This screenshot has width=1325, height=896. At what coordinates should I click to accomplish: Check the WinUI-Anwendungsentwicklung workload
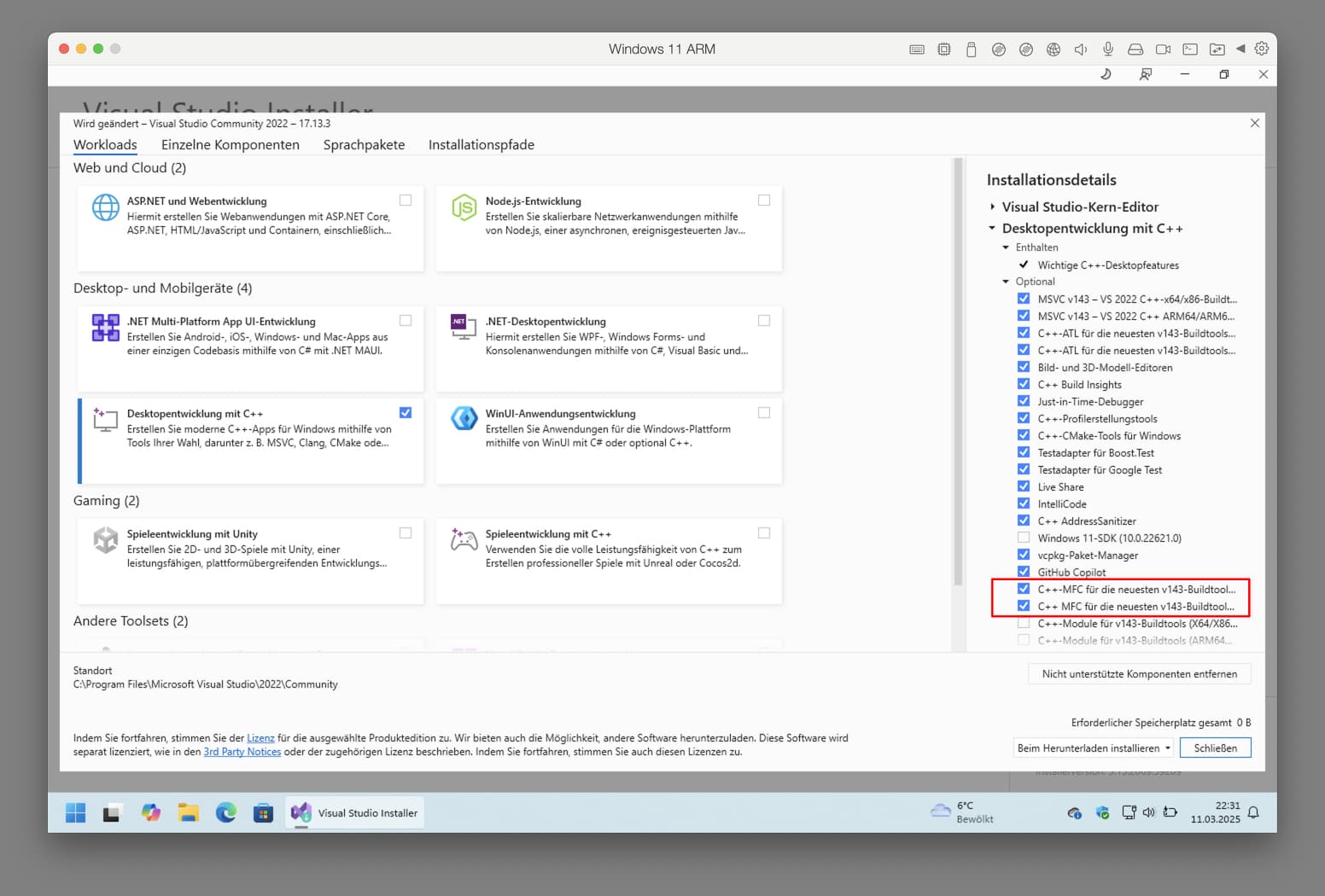click(x=764, y=413)
